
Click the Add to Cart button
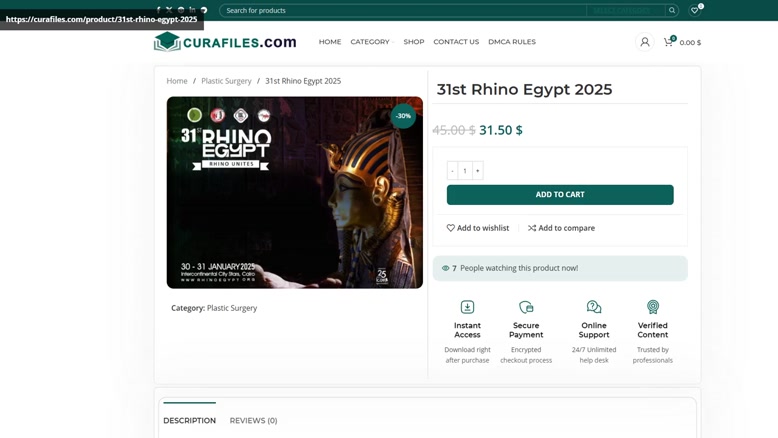pos(560,194)
